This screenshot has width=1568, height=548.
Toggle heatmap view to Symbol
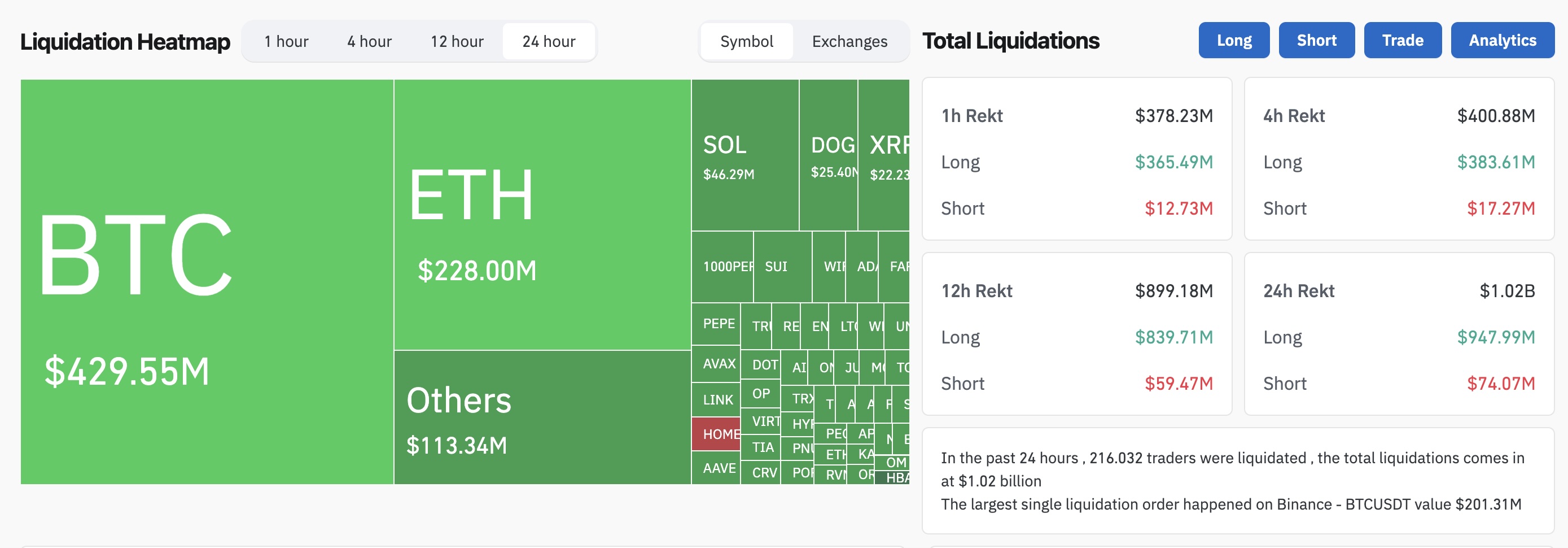click(746, 41)
